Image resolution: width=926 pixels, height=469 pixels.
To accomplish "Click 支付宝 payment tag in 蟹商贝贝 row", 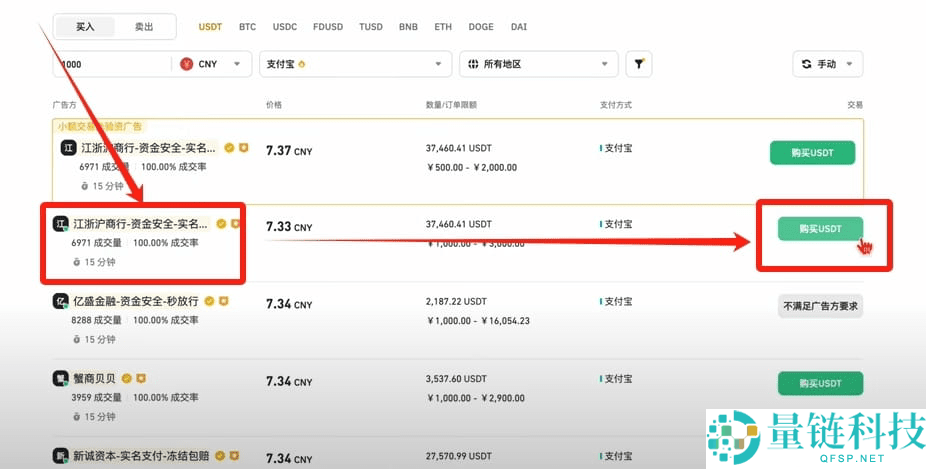I will 616,379.
